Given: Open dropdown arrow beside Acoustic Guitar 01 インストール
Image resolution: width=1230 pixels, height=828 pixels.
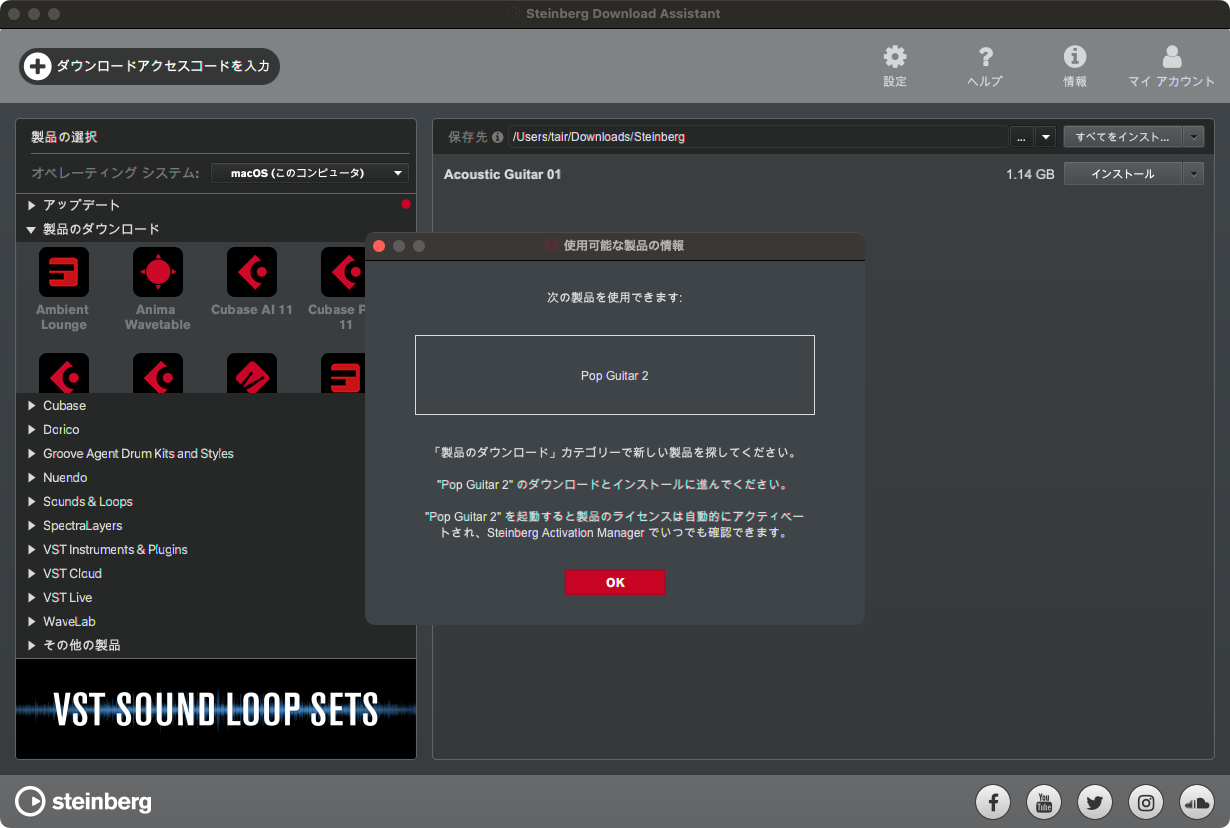Looking at the screenshot, I should coord(1195,174).
